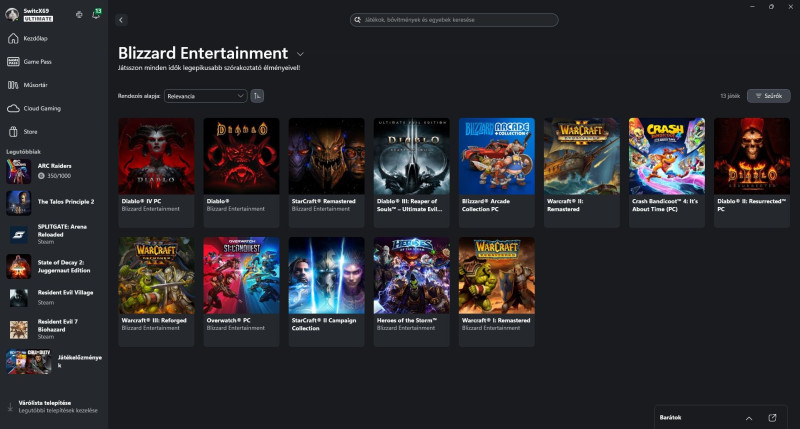The image size is (800, 429).
Task: Click the ULTIMATE badge under username
Action: pyautogui.click(x=38, y=19)
